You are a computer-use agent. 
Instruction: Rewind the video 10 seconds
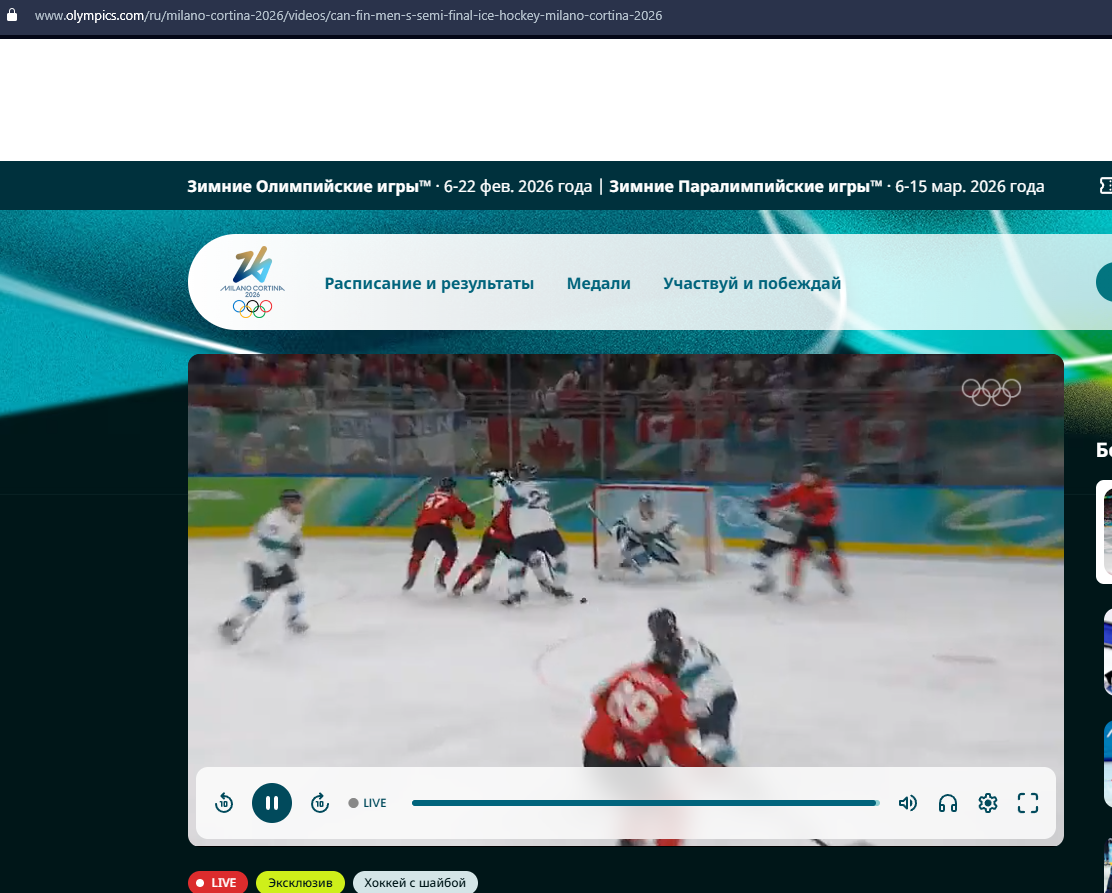[x=224, y=803]
